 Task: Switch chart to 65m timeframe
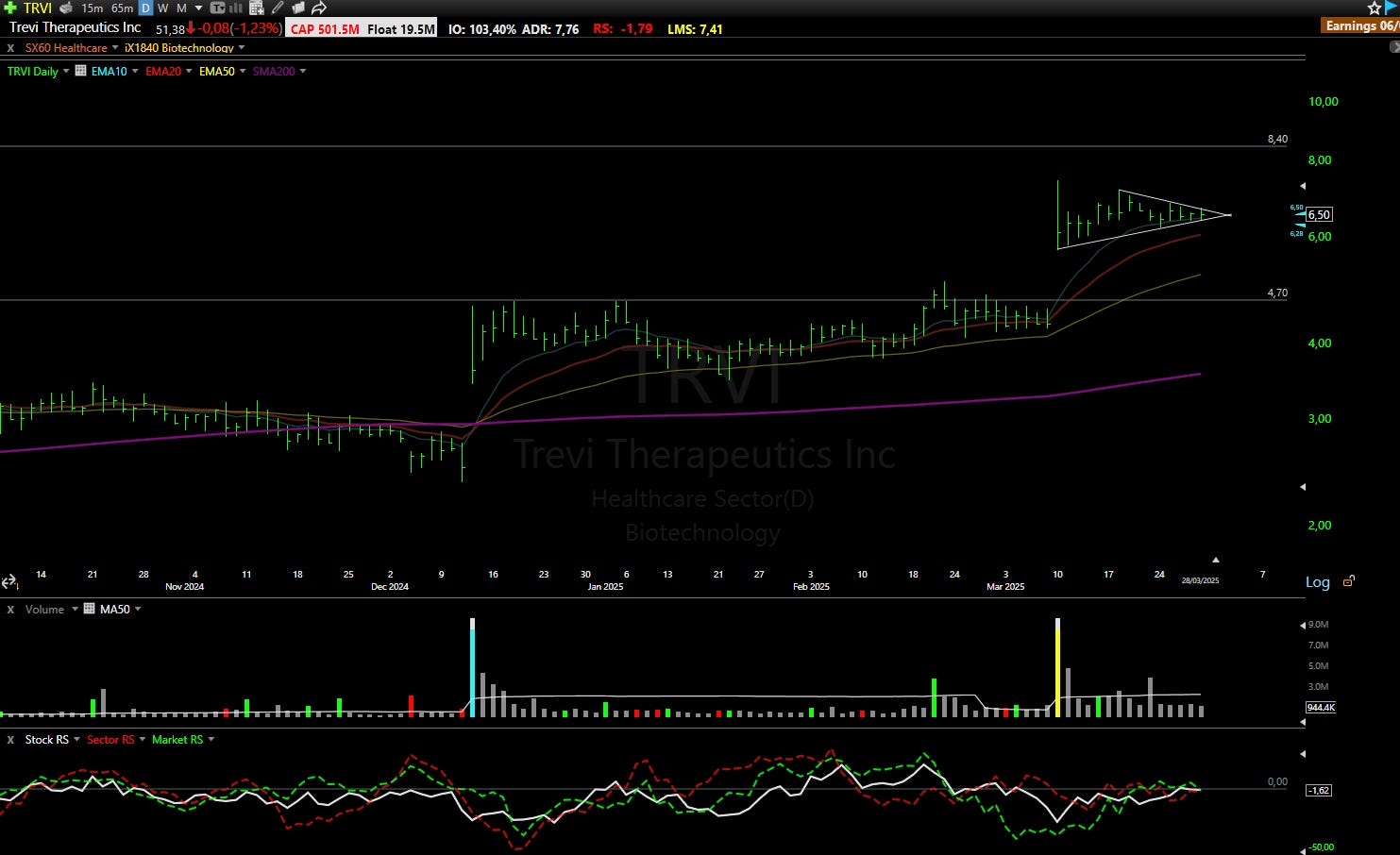click(122, 8)
